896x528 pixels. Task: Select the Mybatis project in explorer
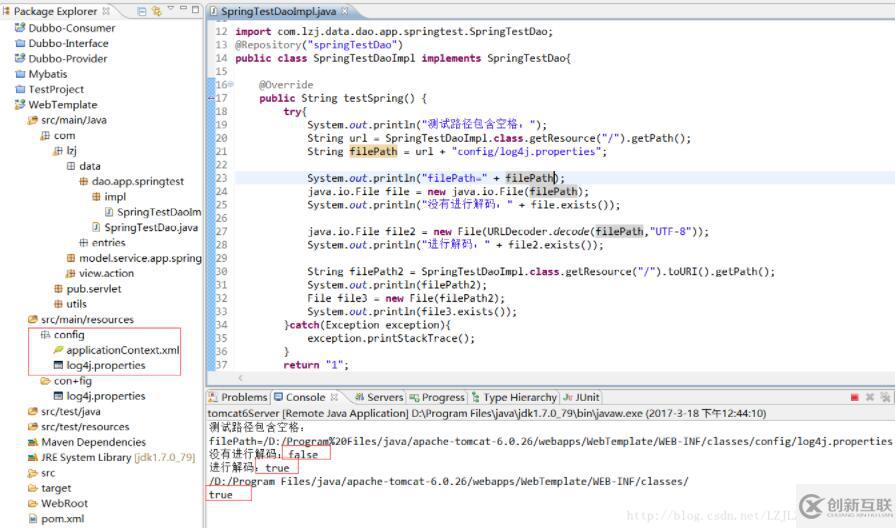[48, 74]
